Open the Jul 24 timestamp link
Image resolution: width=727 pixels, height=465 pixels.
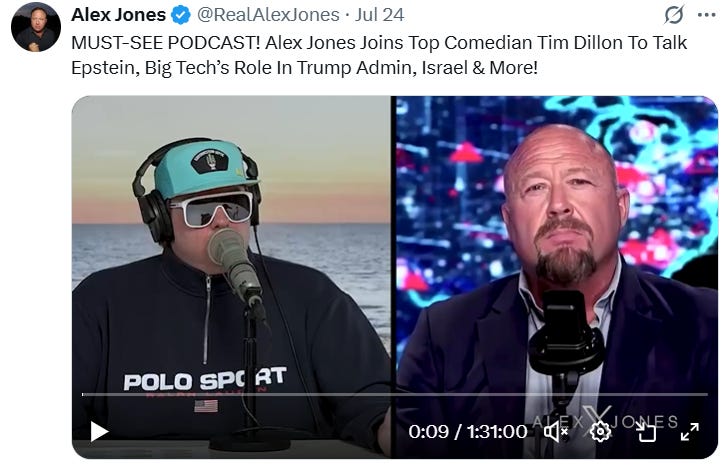(379, 15)
